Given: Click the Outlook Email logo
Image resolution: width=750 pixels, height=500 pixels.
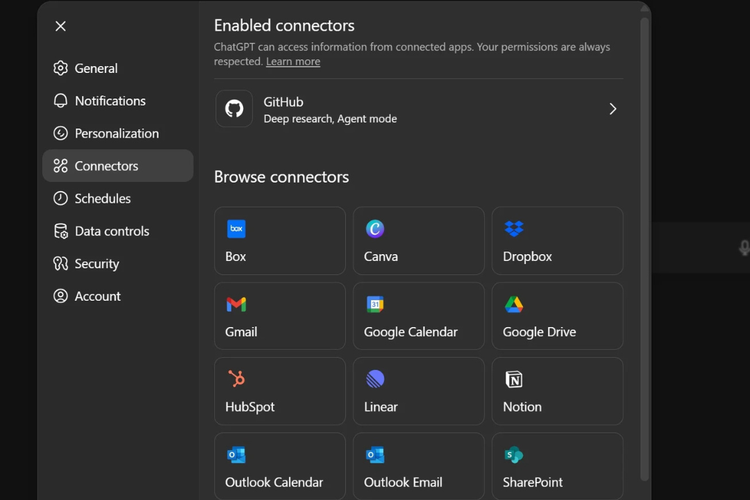Looking at the screenshot, I should (x=375, y=455).
